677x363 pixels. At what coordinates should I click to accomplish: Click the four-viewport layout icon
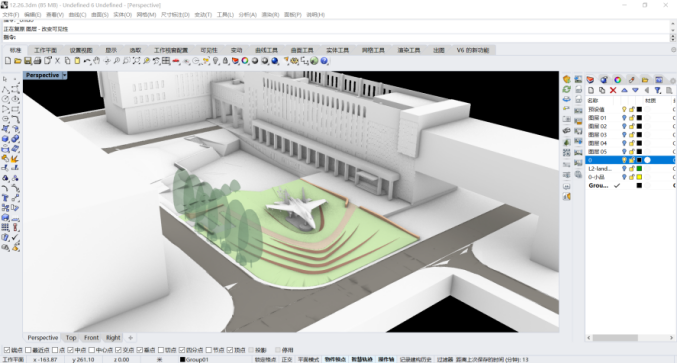166,61
